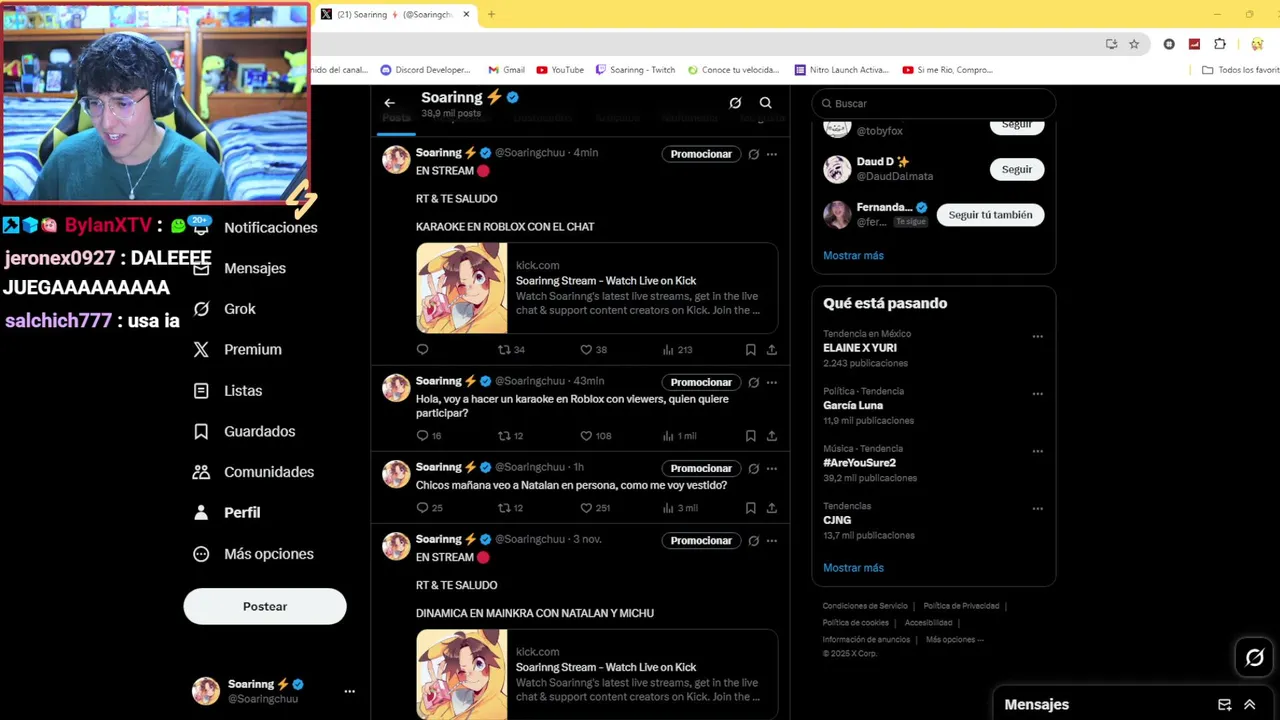Open ELAINE X YURI trending topic
Screen dimensions: 1280x720
click(x=859, y=348)
